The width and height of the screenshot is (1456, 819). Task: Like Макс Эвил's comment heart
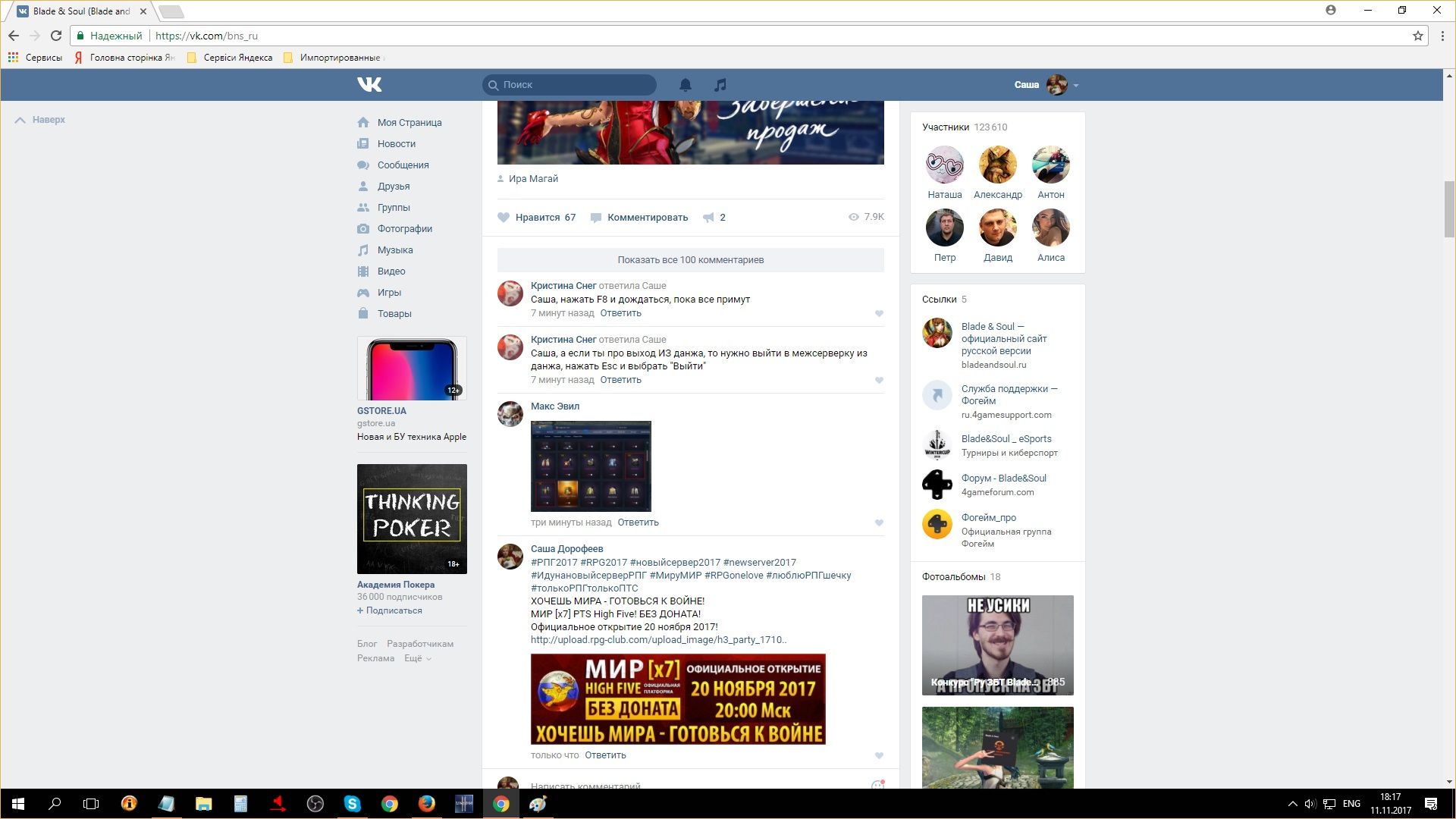(879, 522)
